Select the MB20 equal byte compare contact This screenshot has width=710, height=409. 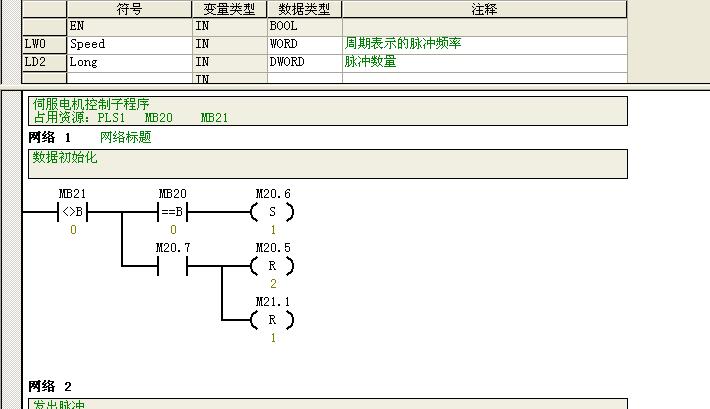172,212
